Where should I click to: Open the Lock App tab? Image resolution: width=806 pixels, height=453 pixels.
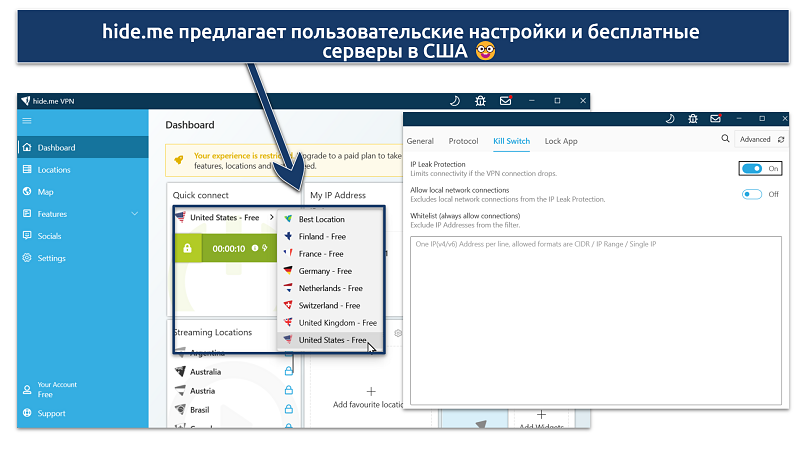coord(560,141)
